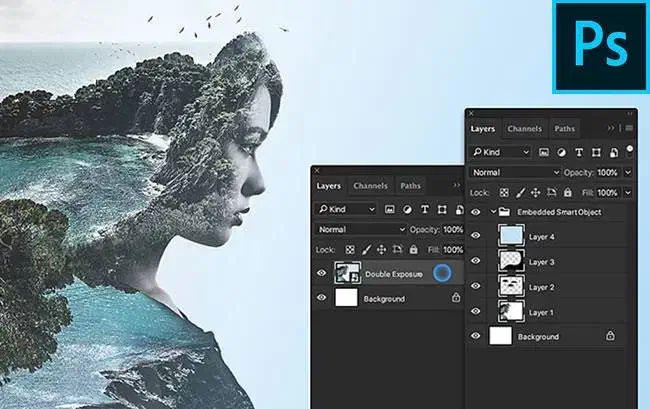Hide the Embedded SmartObject group
This screenshot has height=409, width=650.
click(476, 212)
